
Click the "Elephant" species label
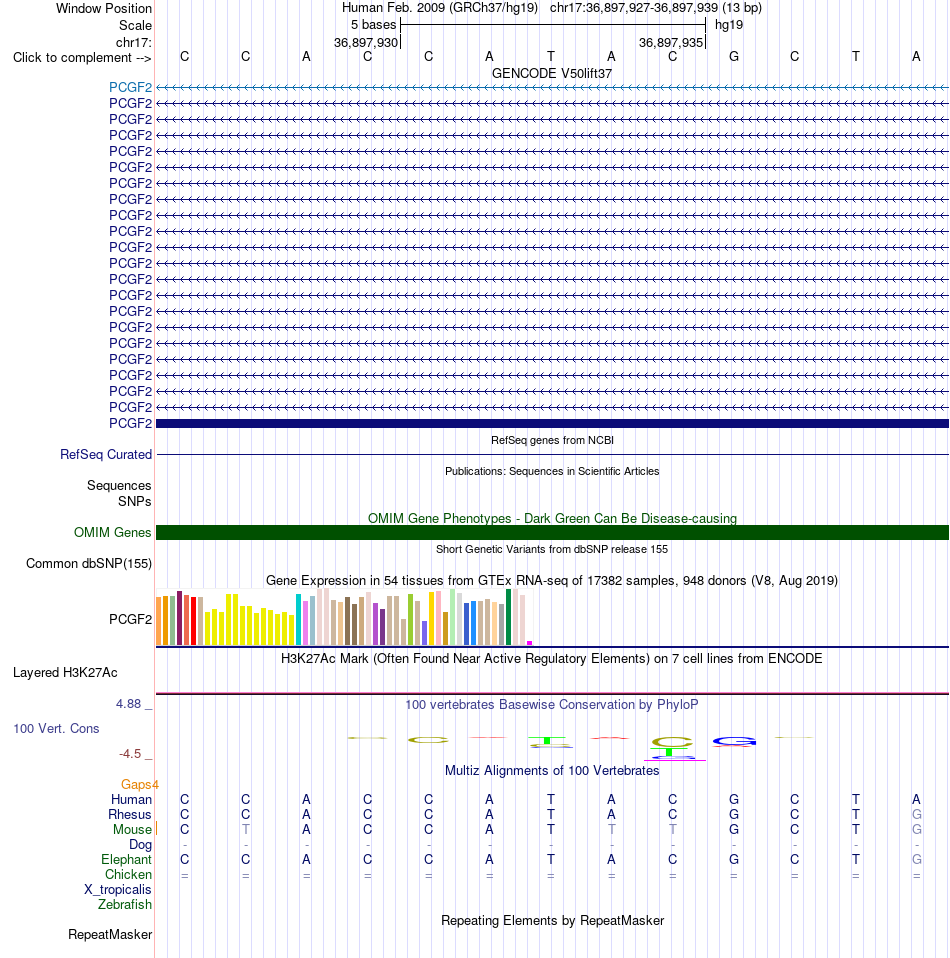[126, 860]
